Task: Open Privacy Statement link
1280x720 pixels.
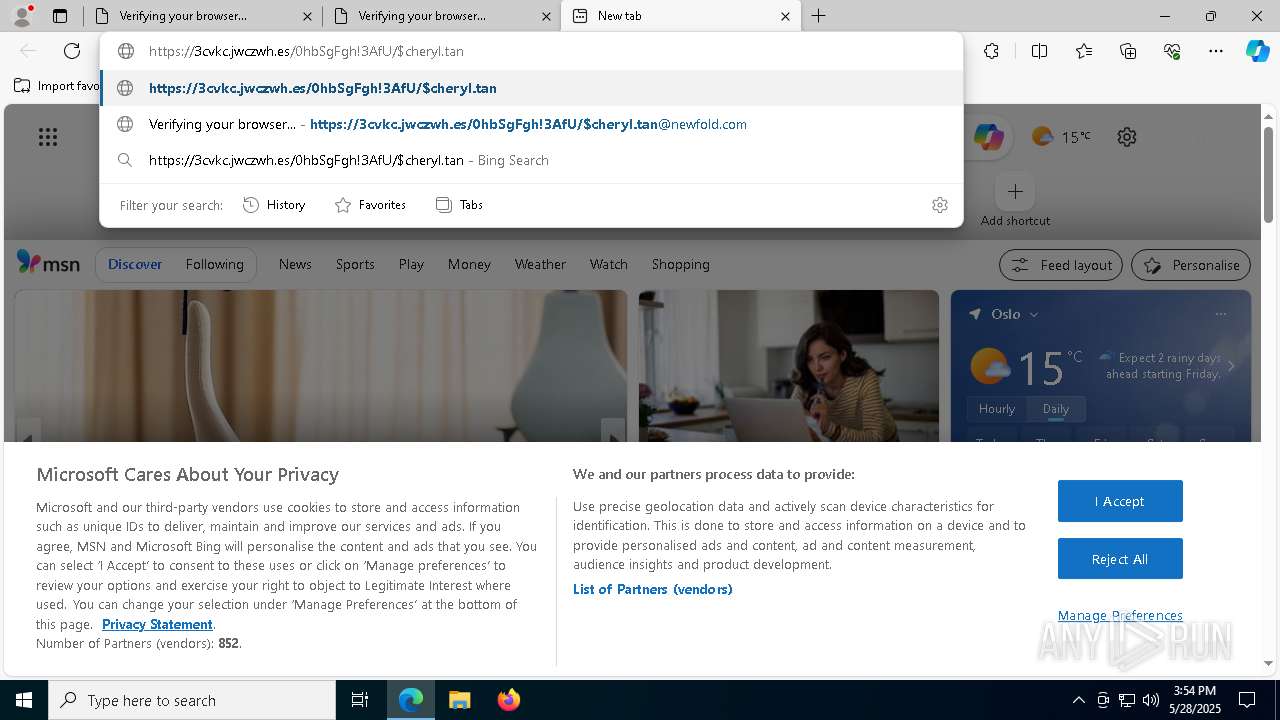Action: tap(157, 624)
